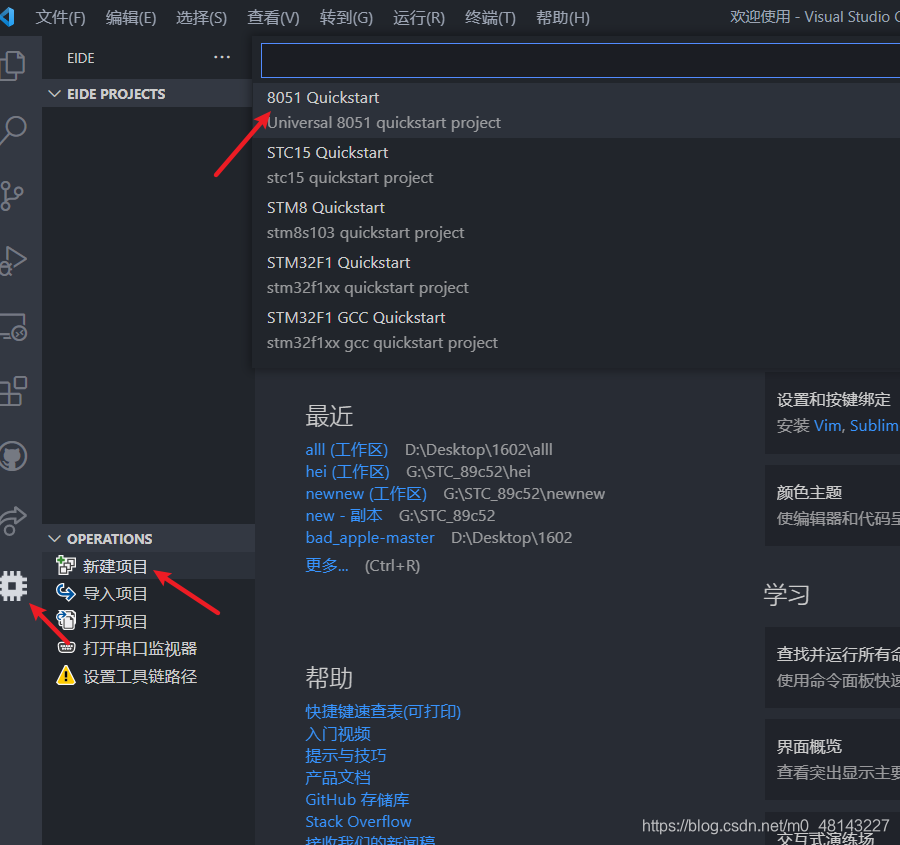900x845 pixels.
Task: Open the 编辑(E) menu
Action: (x=131, y=18)
